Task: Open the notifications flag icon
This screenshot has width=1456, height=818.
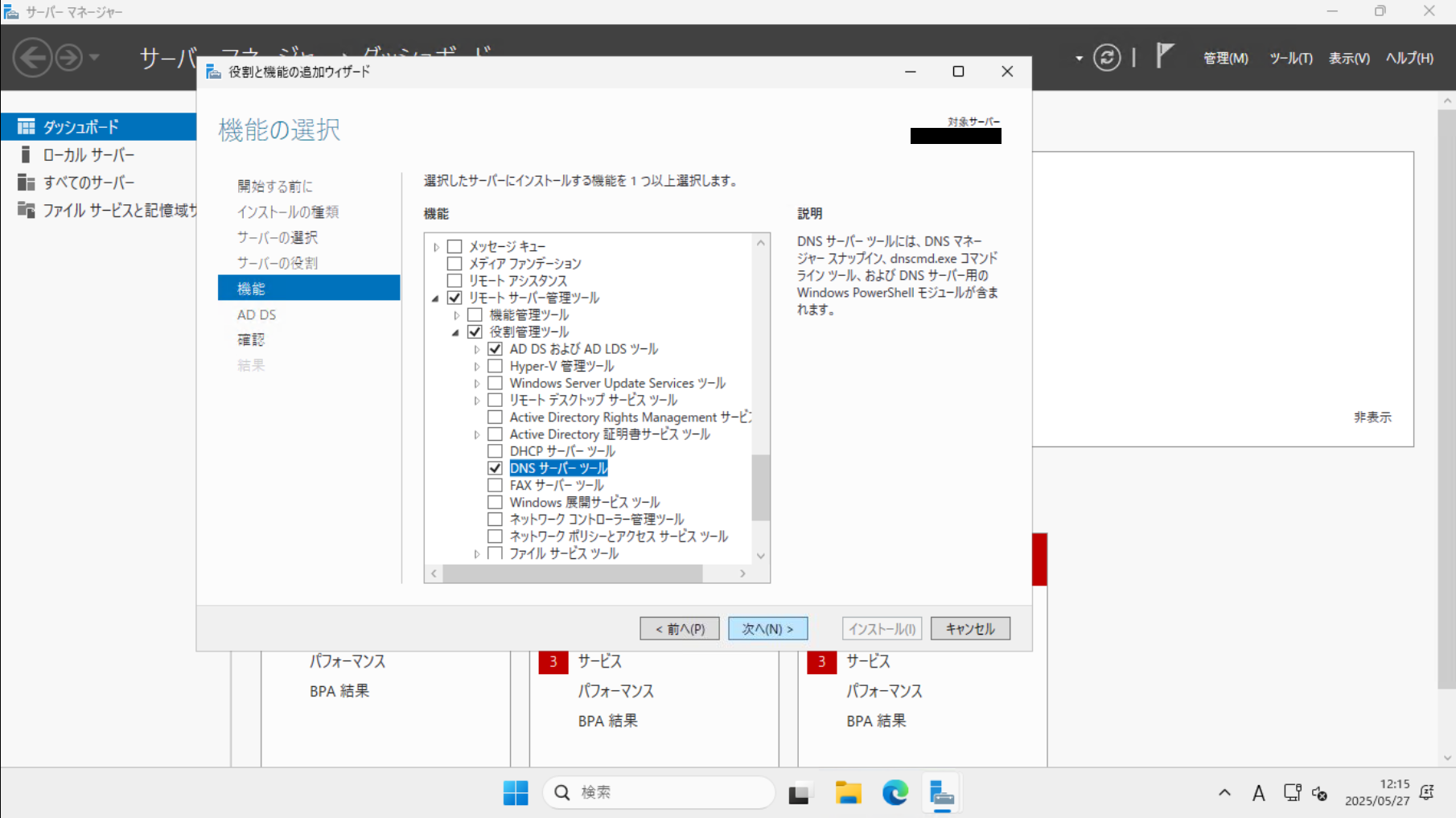Action: (x=1165, y=56)
